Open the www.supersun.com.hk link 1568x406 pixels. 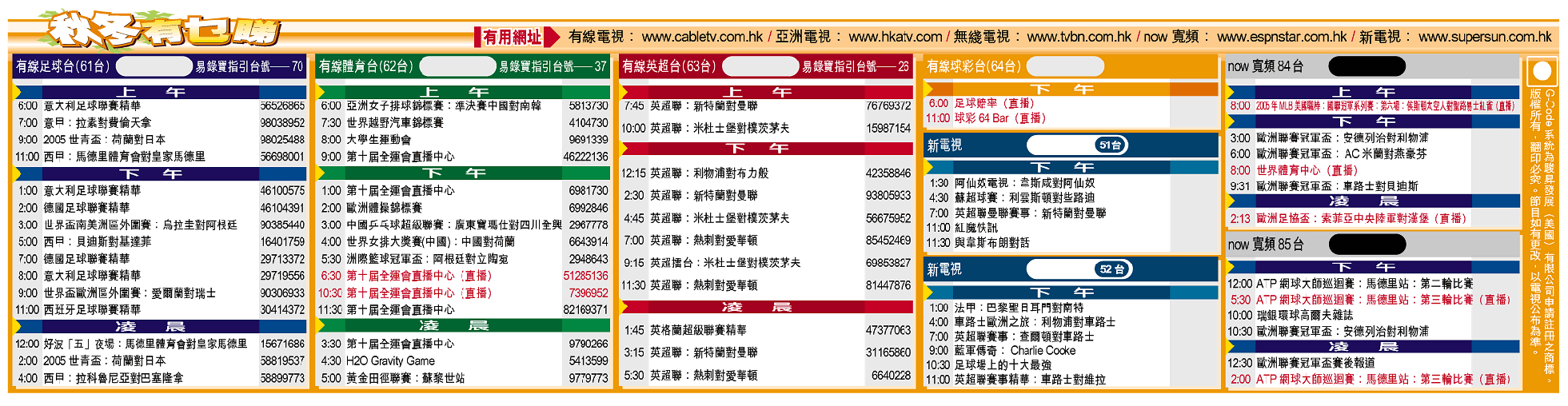coord(1485,37)
